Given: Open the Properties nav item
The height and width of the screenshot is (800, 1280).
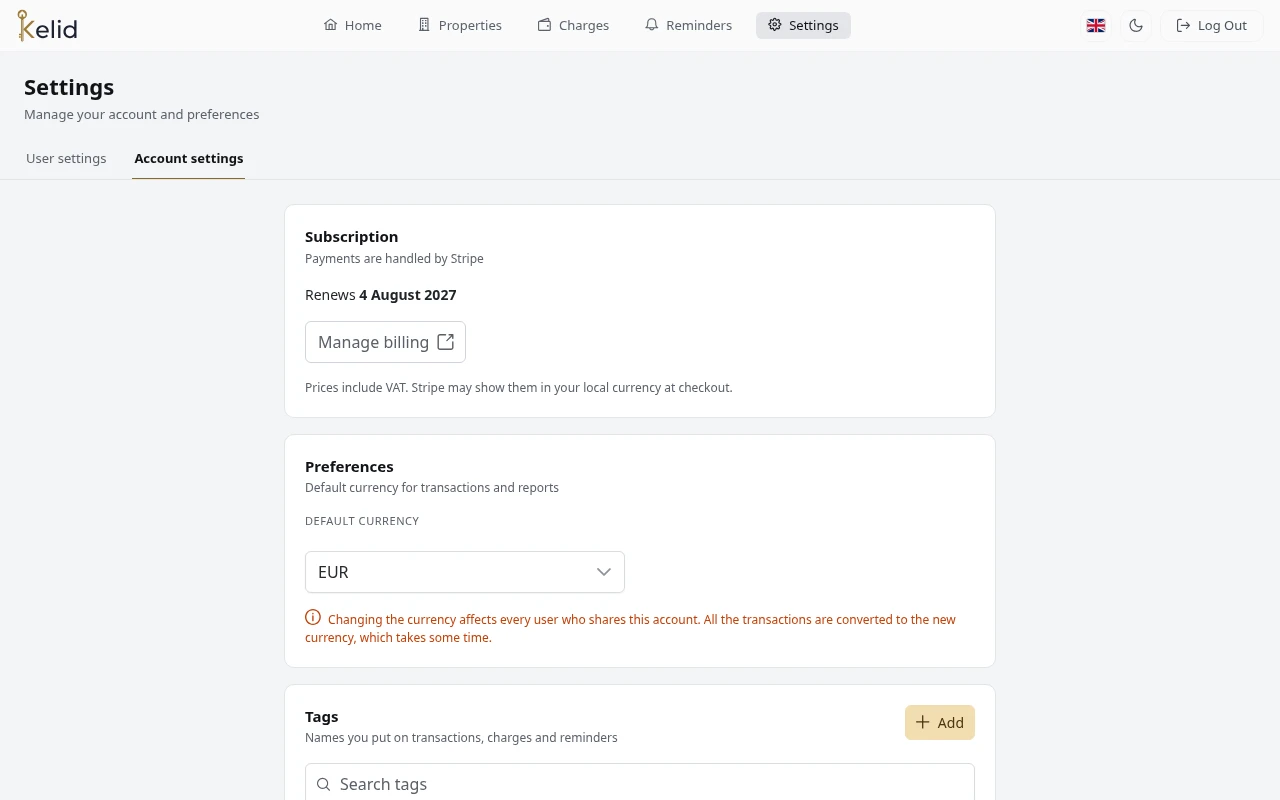Looking at the screenshot, I should point(460,25).
